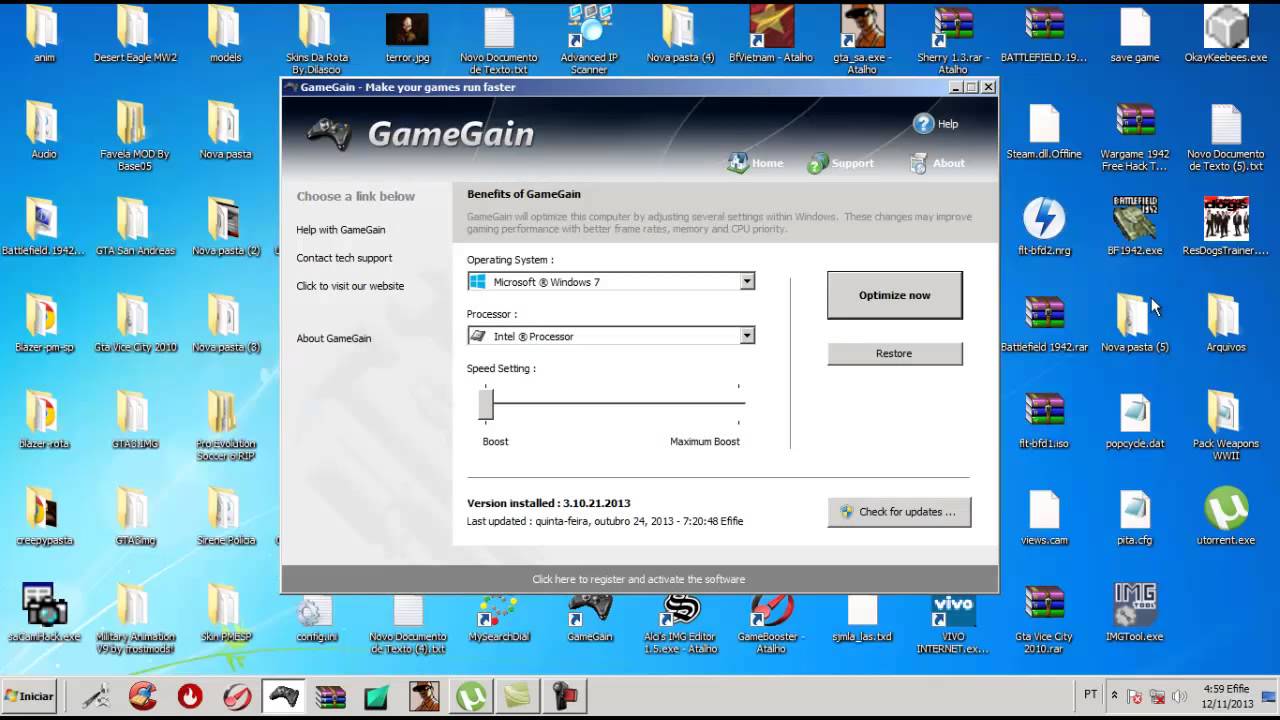
Task: Expand the Processor dropdown
Action: [747, 336]
